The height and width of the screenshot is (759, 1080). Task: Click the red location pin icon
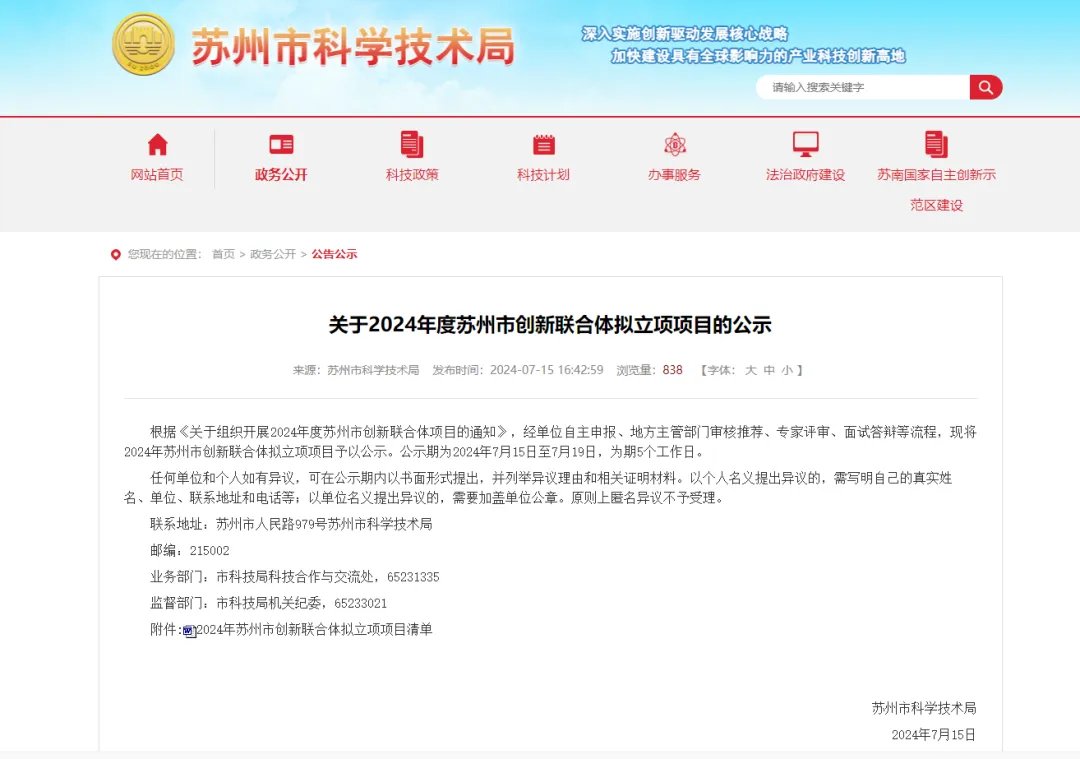click(x=116, y=255)
